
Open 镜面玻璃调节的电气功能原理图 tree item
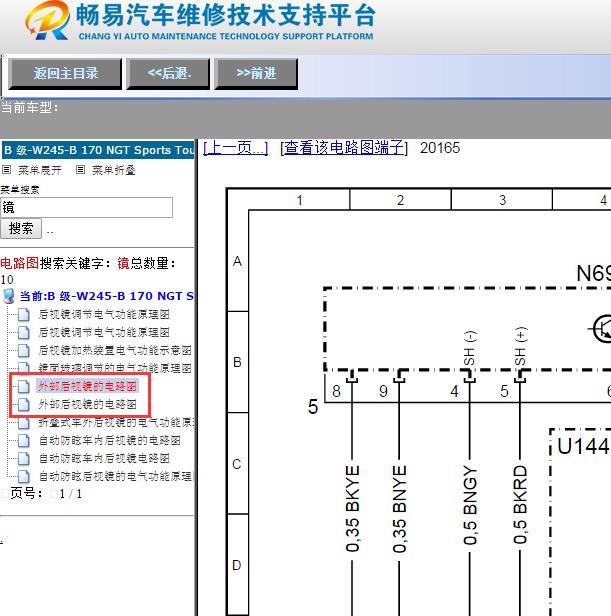coord(115,368)
